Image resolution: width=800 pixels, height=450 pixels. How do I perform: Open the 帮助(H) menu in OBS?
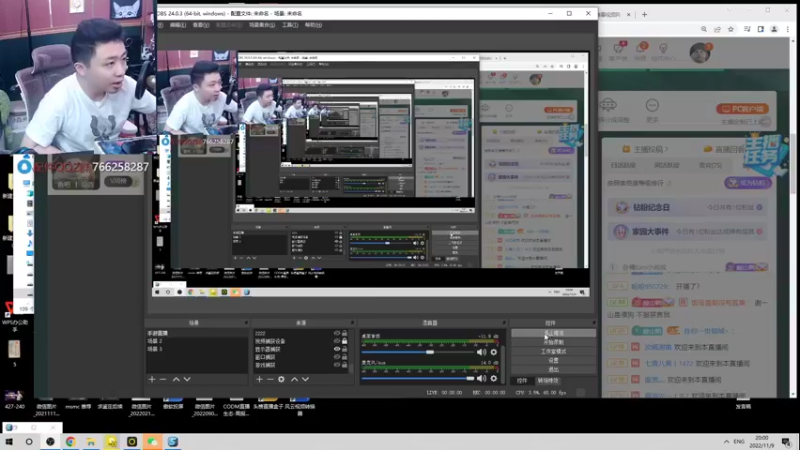pos(313,25)
